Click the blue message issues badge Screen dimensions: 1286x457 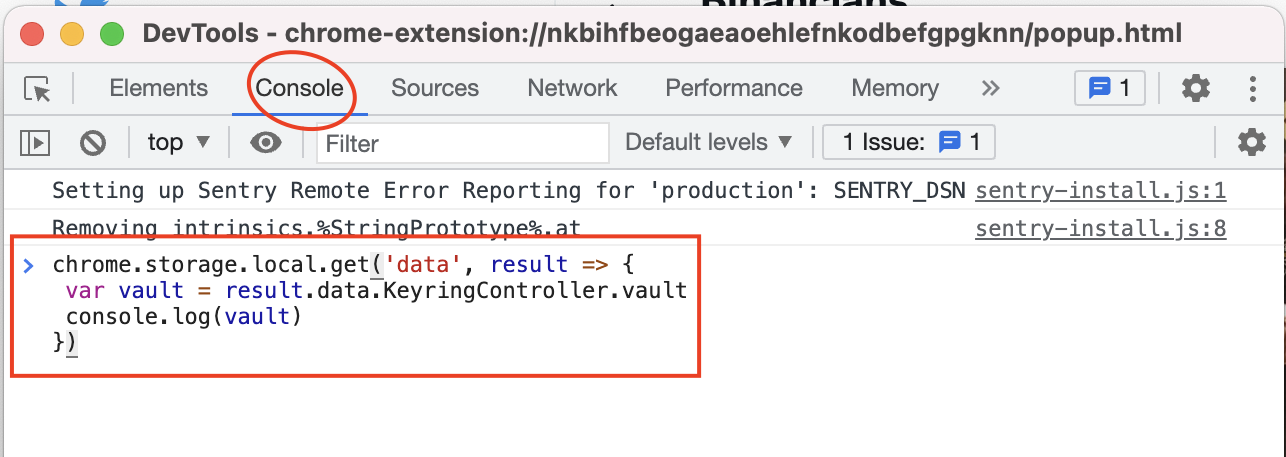coord(1109,88)
